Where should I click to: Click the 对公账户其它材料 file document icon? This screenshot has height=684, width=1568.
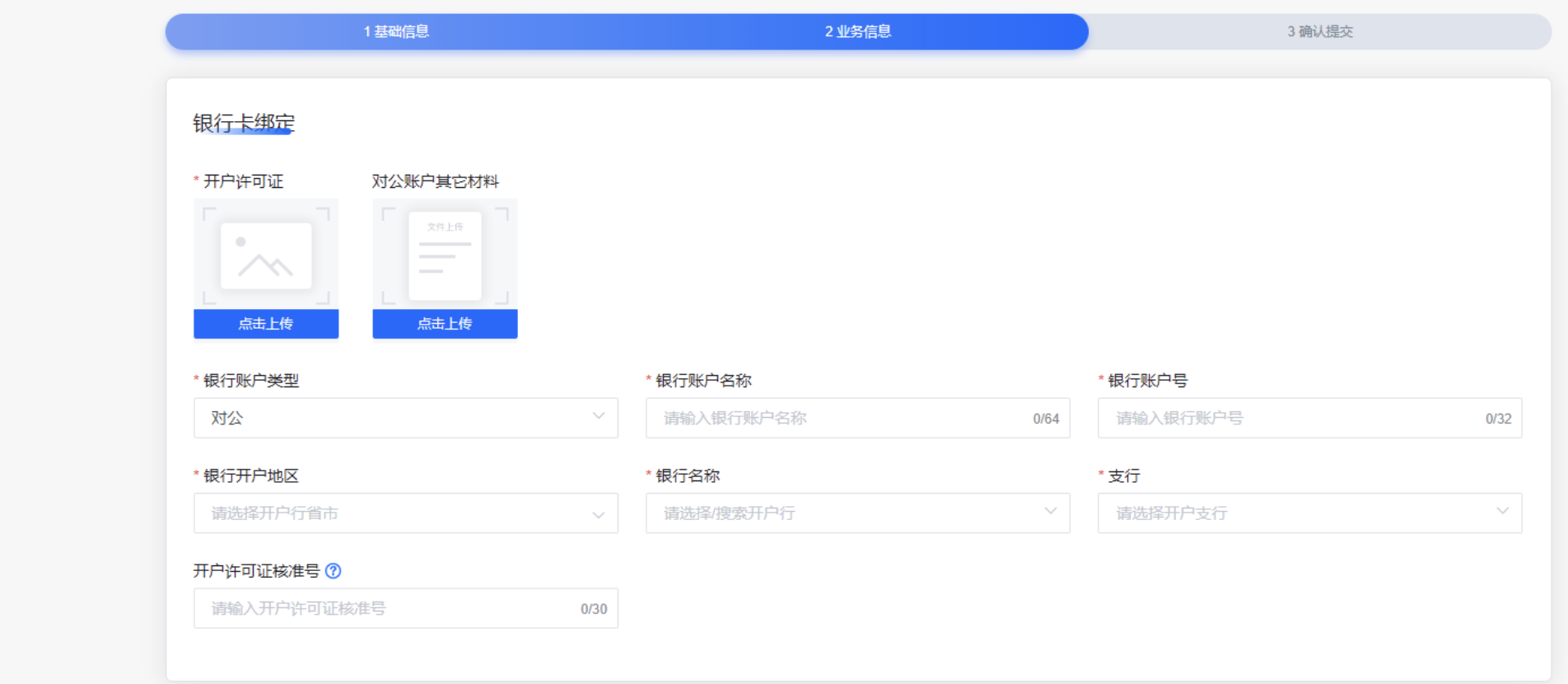[445, 255]
